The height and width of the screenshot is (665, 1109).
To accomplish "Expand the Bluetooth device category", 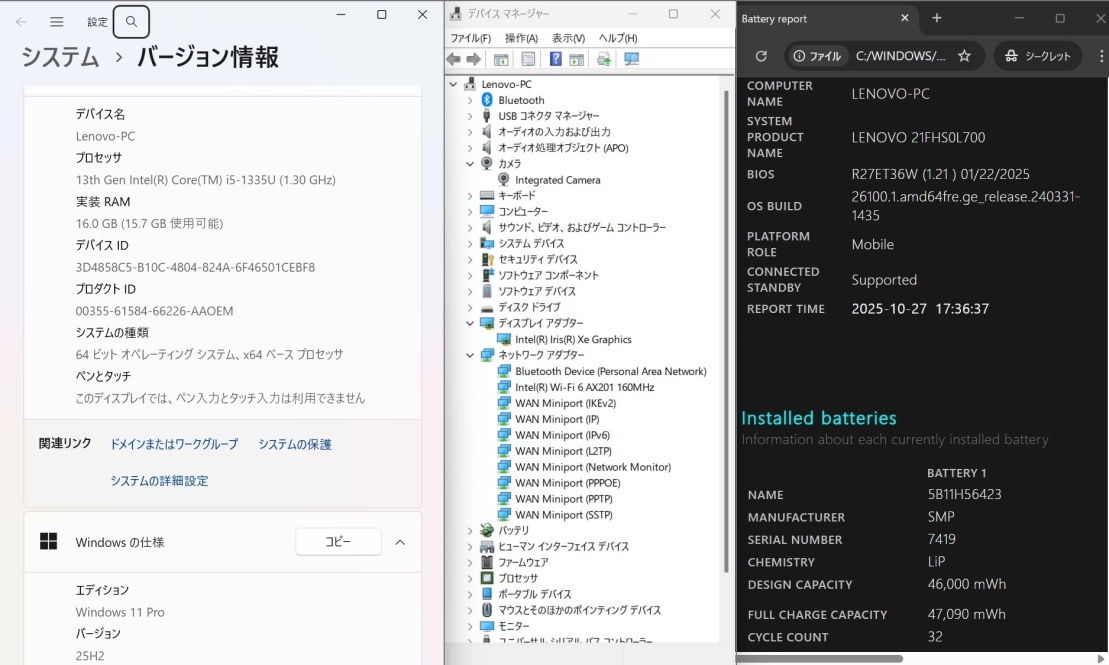I will point(470,100).
